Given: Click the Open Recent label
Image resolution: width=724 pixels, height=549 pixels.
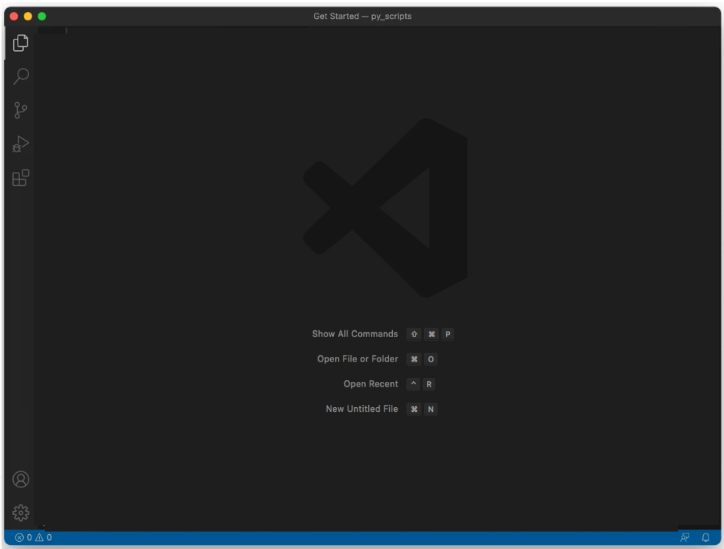Looking at the screenshot, I should (x=370, y=384).
